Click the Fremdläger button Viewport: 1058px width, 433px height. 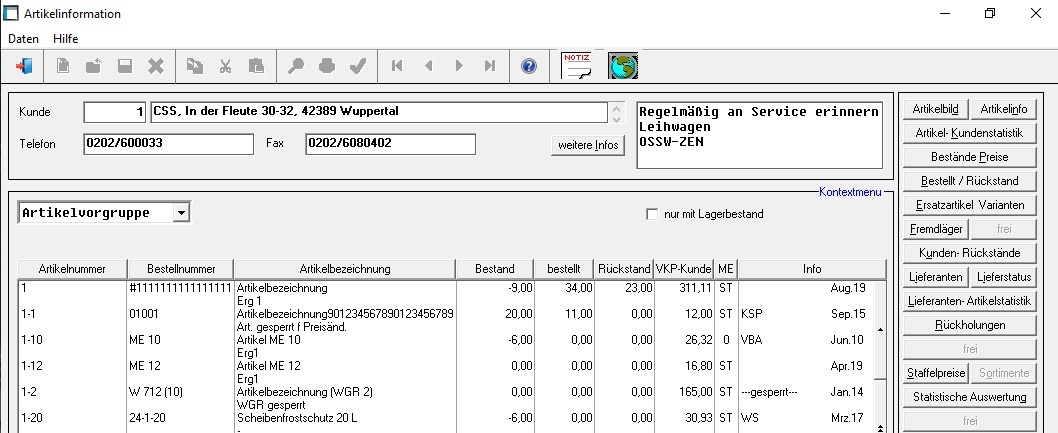(x=935, y=229)
